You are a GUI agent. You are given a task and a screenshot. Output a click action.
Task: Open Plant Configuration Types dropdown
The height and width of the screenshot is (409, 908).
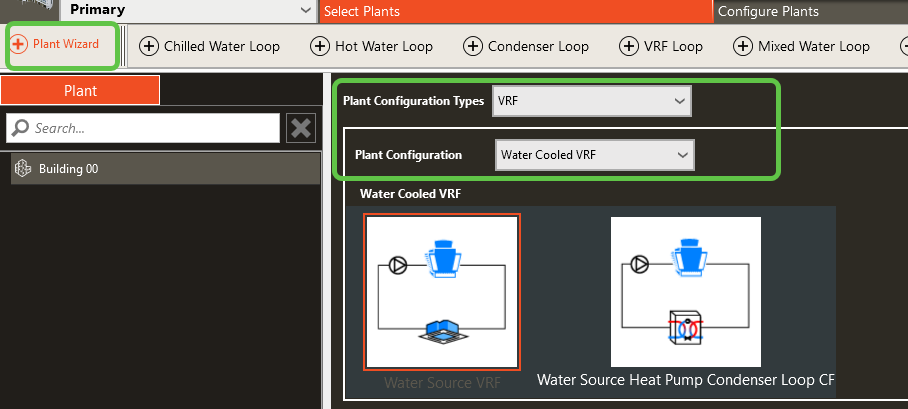pos(592,101)
